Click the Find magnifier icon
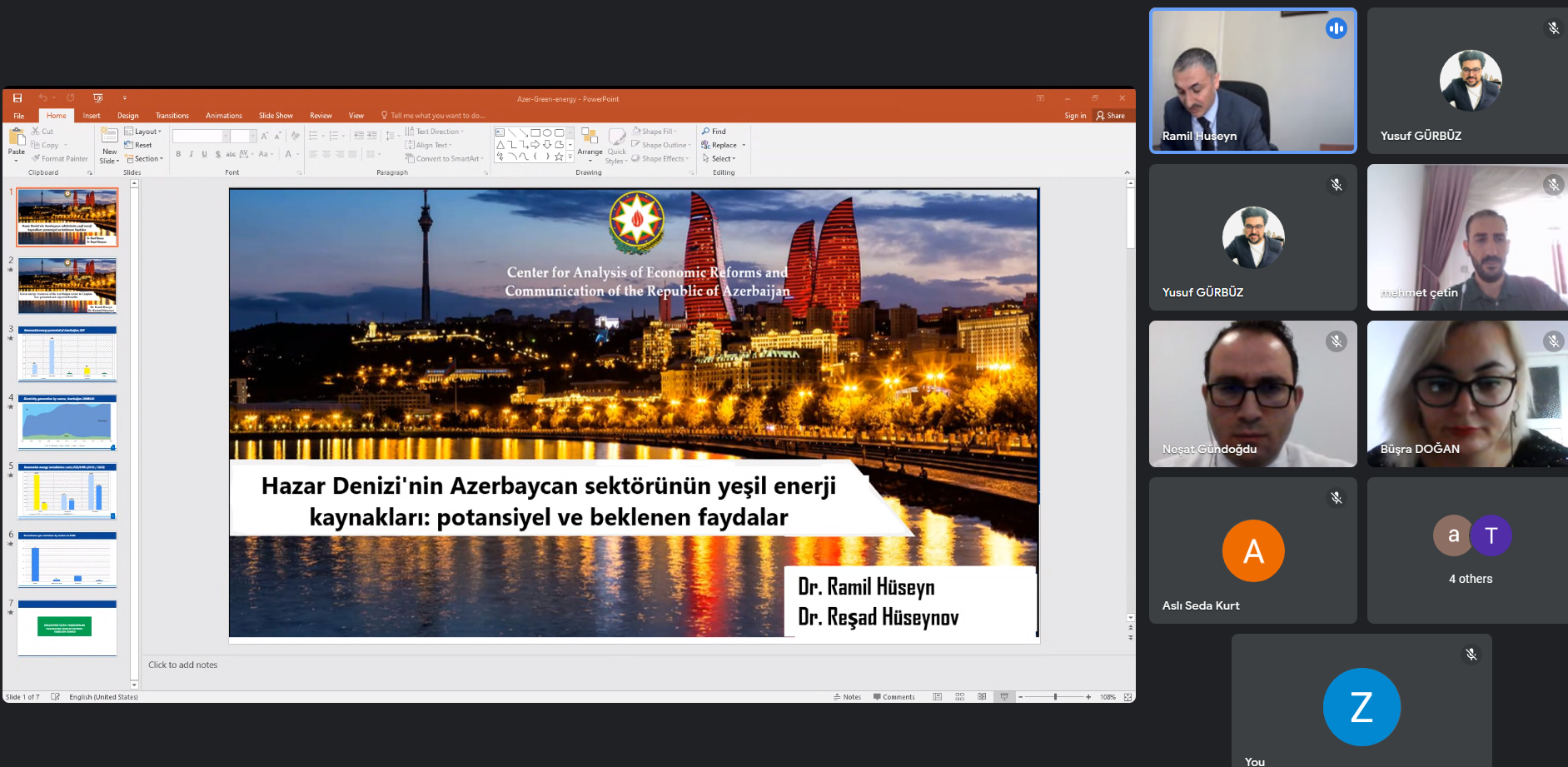The width and height of the screenshot is (1568, 767). point(706,132)
